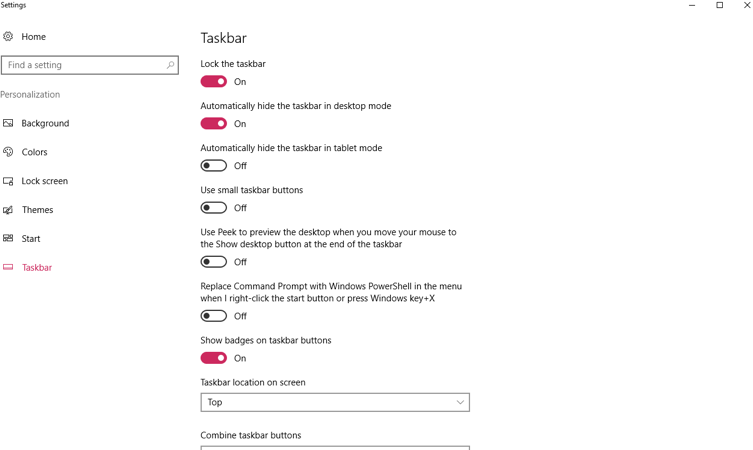
Task: Click the Colors palette icon
Action: click(8, 152)
